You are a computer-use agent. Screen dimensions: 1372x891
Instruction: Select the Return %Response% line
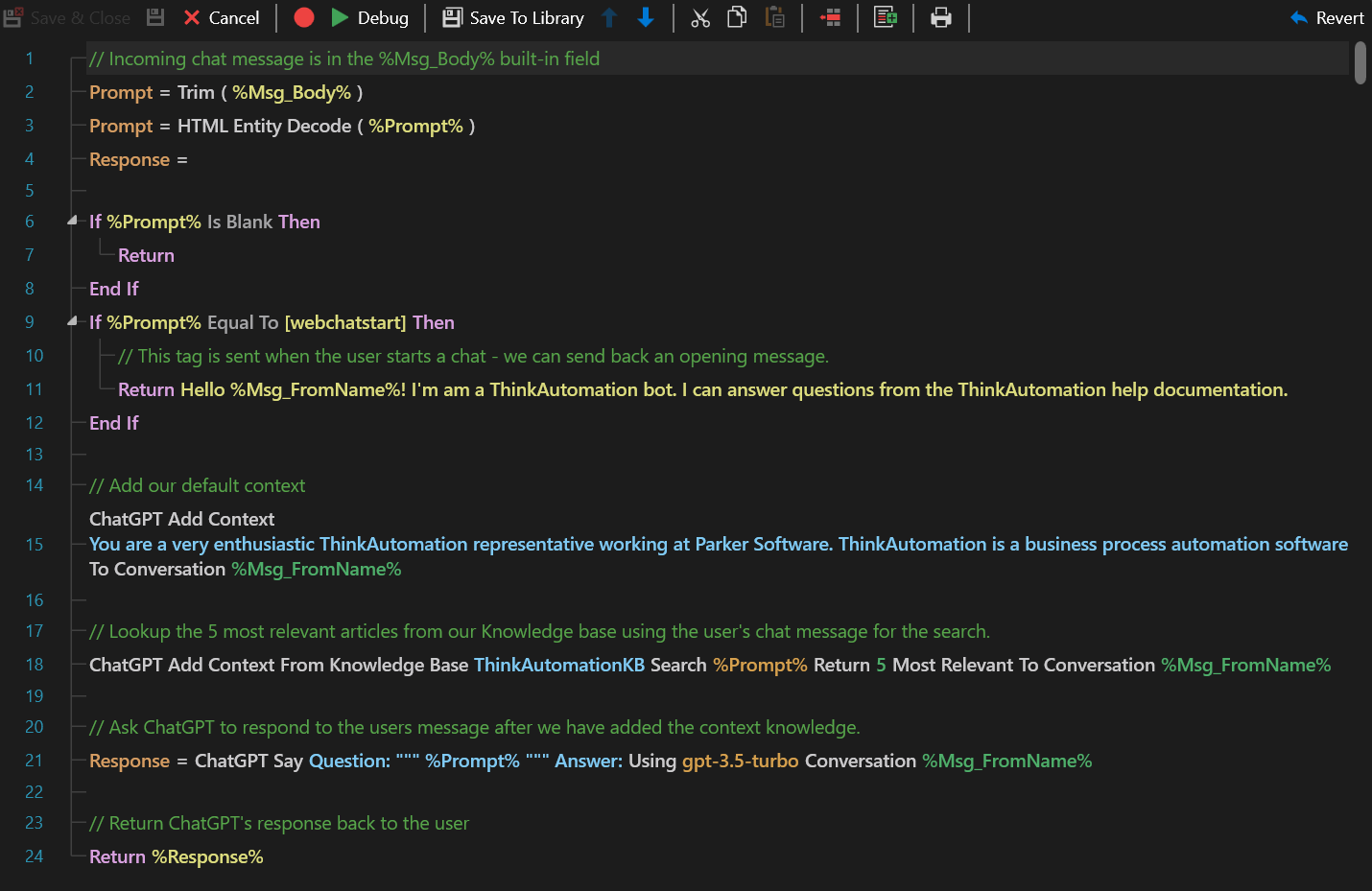tap(177, 856)
